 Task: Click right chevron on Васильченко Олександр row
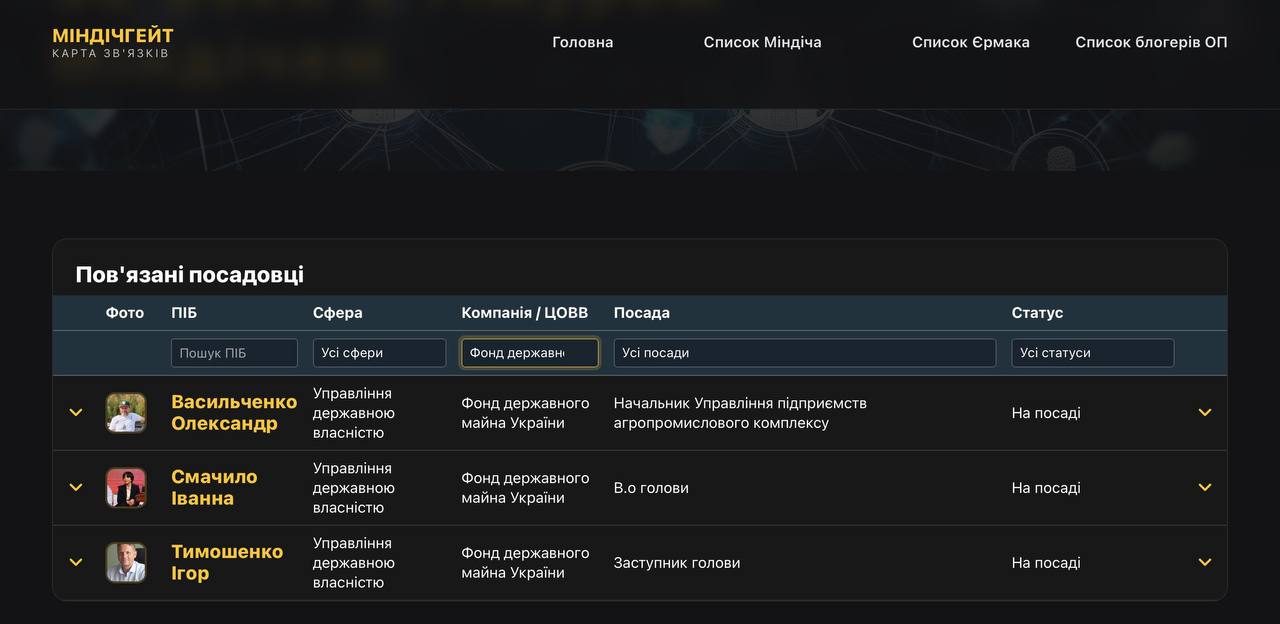click(x=1205, y=413)
